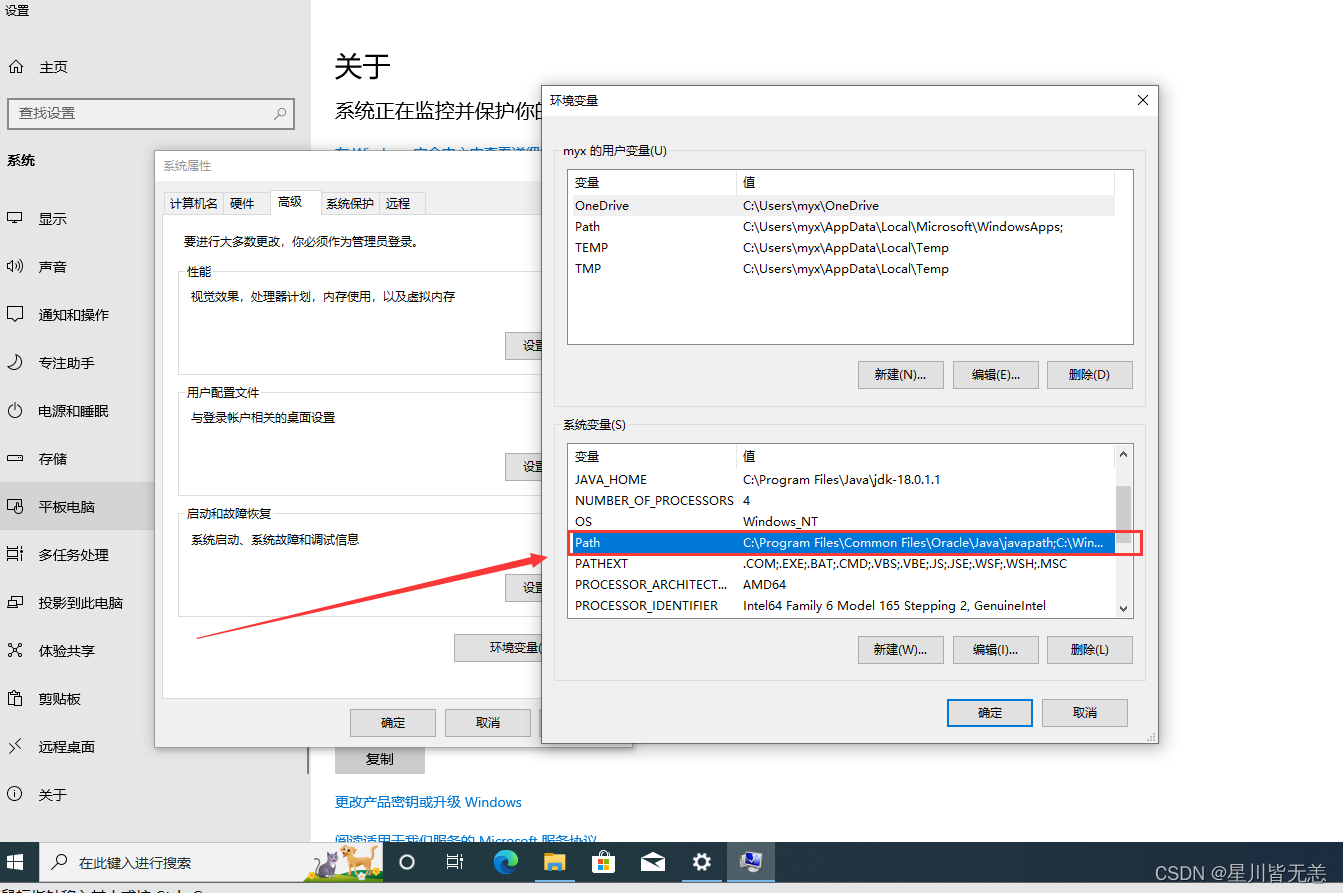Image resolution: width=1343 pixels, height=893 pixels.
Task: Click the search magnifier in 查找设置 box
Action: tap(280, 114)
